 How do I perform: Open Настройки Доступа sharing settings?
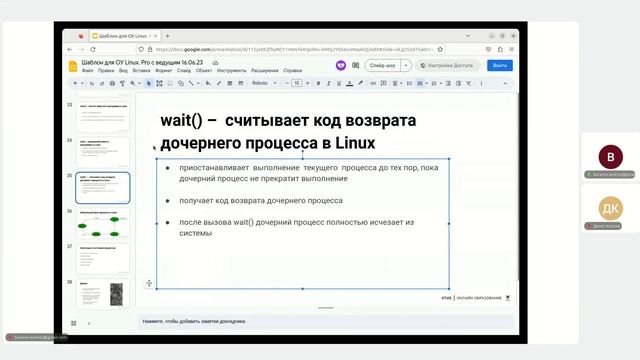pyautogui.click(x=447, y=65)
